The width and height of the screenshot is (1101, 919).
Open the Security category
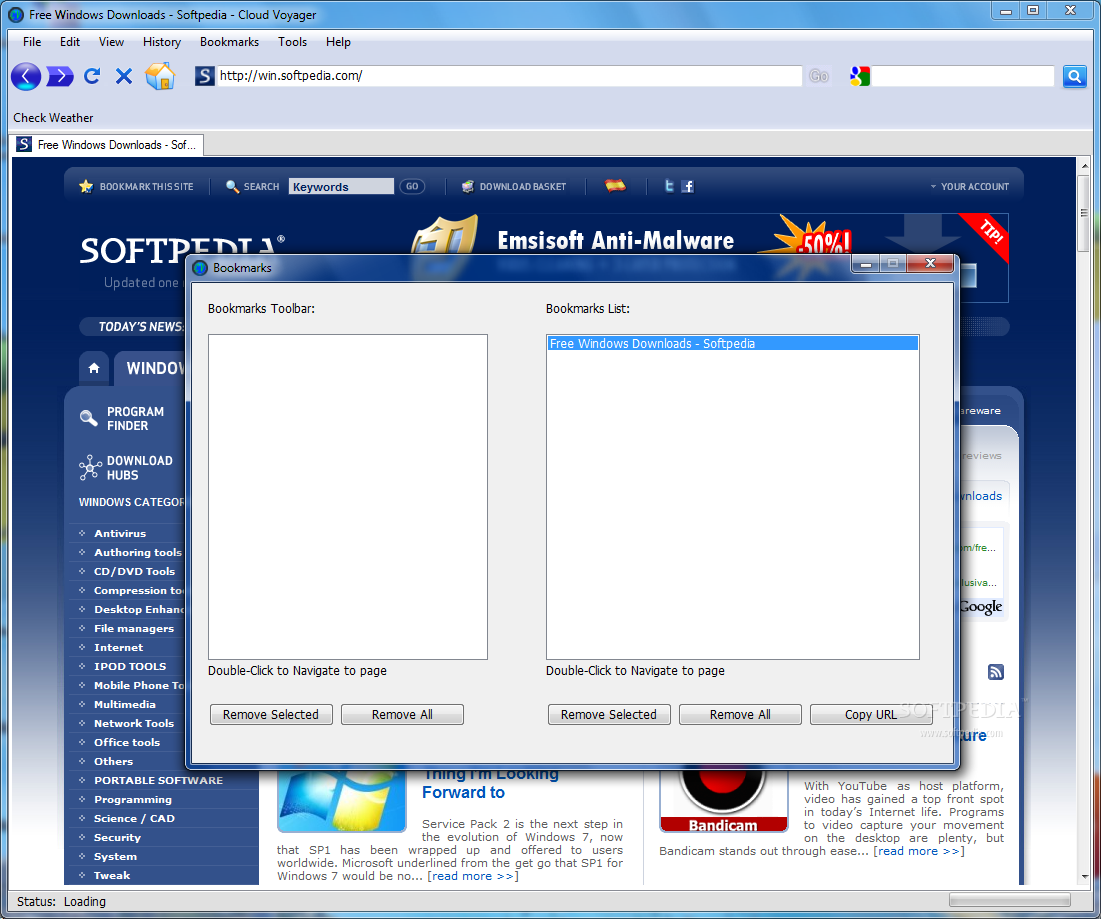click(x=117, y=838)
